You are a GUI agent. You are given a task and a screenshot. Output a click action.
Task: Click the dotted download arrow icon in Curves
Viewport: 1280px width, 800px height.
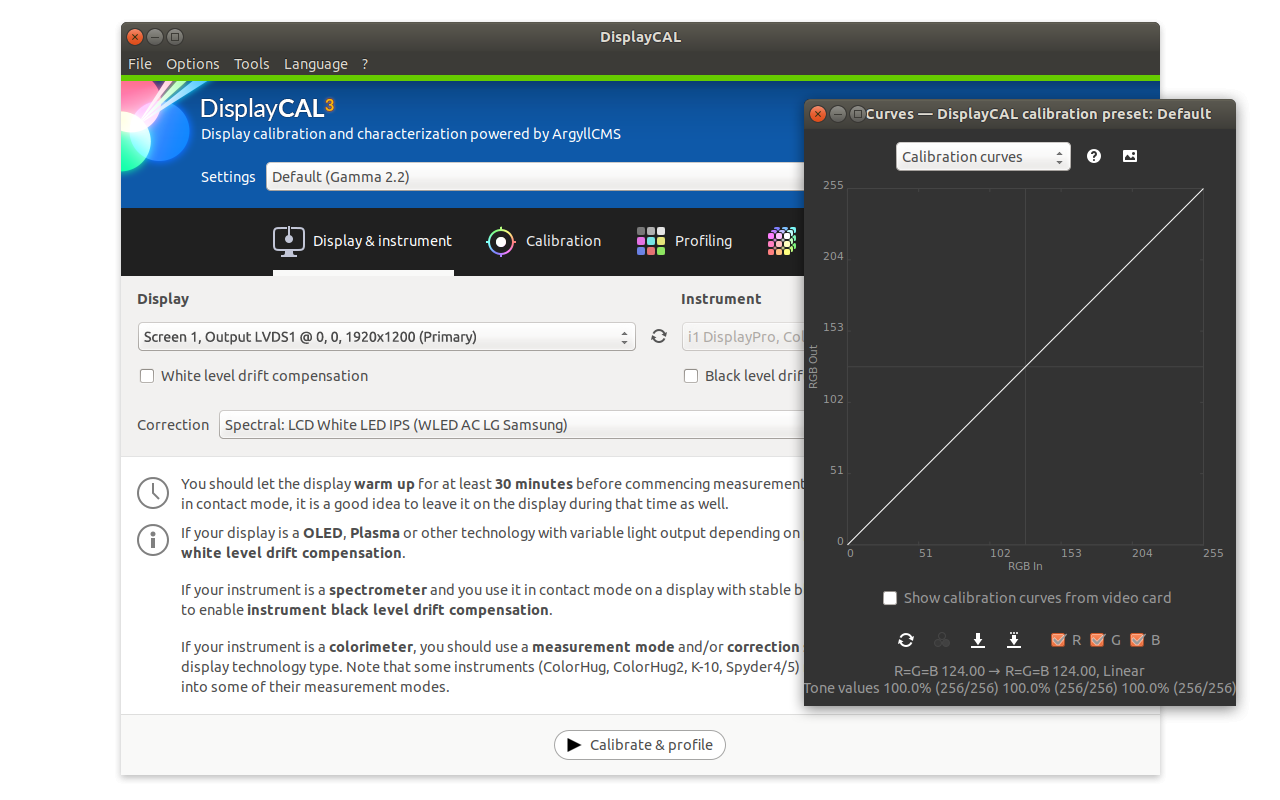[x=1014, y=640]
